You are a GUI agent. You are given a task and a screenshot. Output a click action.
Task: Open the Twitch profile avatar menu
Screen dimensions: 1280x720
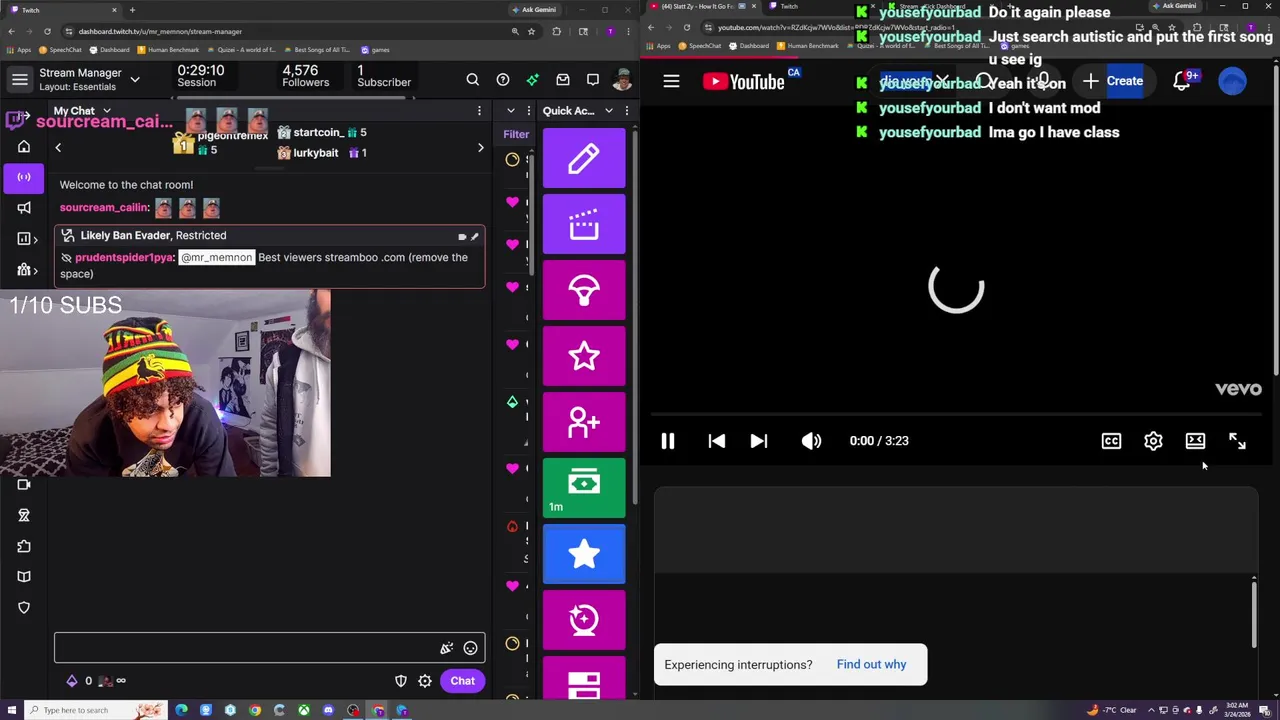(x=622, y=80)
